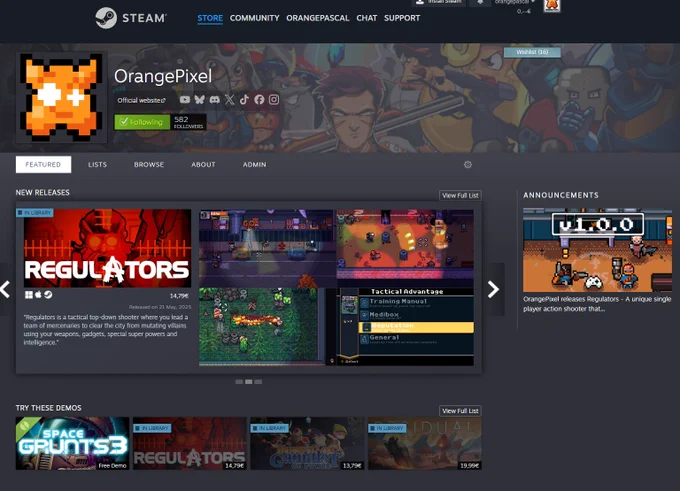
Task: Click the 'Released on 21 May, 2025' text
Action: [160, 307]
